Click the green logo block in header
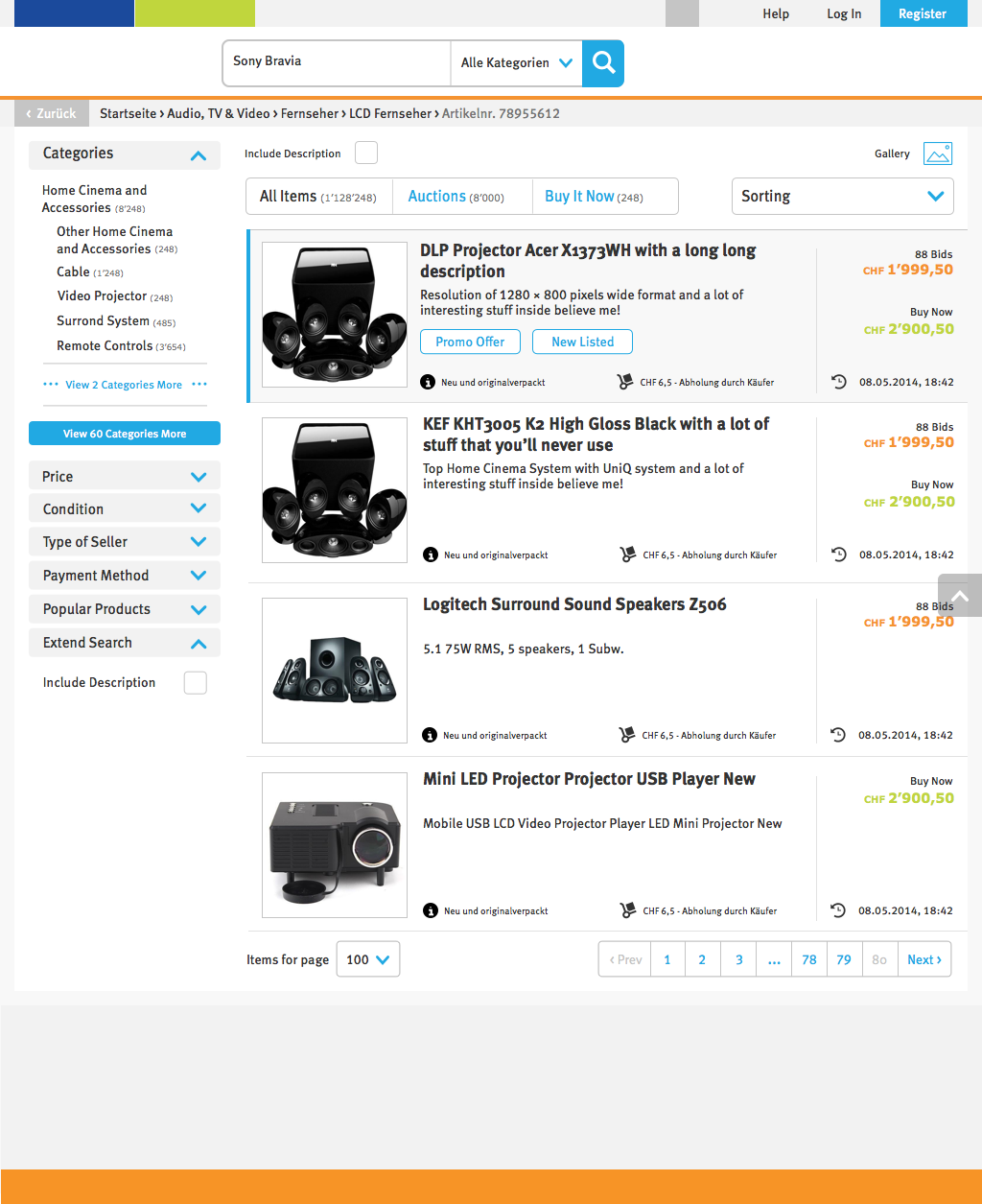This screenshot has width=982, height=1204. click(195, 13)
